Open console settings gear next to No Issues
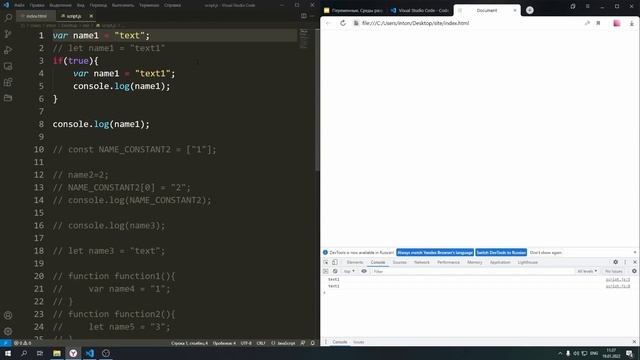Viewport: 640px width, 360px height. [634, 271]
